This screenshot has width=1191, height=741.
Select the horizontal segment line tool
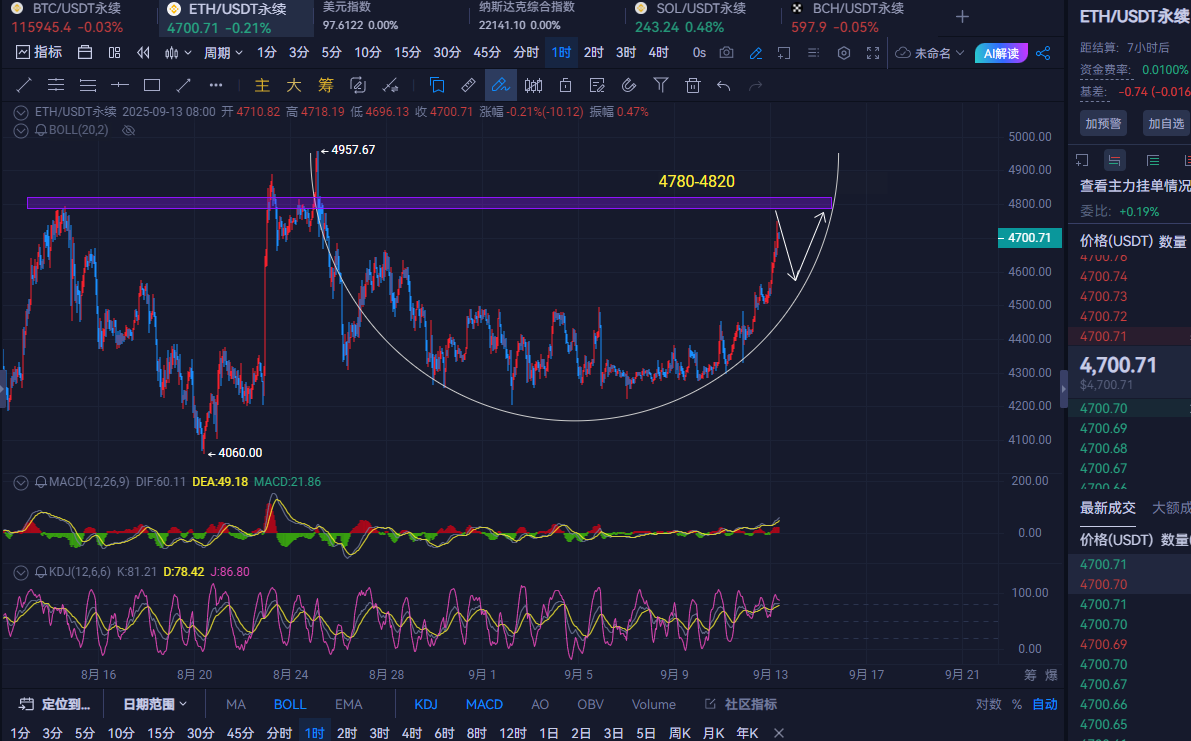click(119, 85)
